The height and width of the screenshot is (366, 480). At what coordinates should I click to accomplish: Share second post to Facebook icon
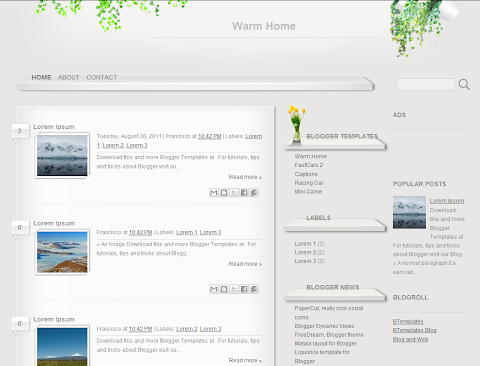244,289
